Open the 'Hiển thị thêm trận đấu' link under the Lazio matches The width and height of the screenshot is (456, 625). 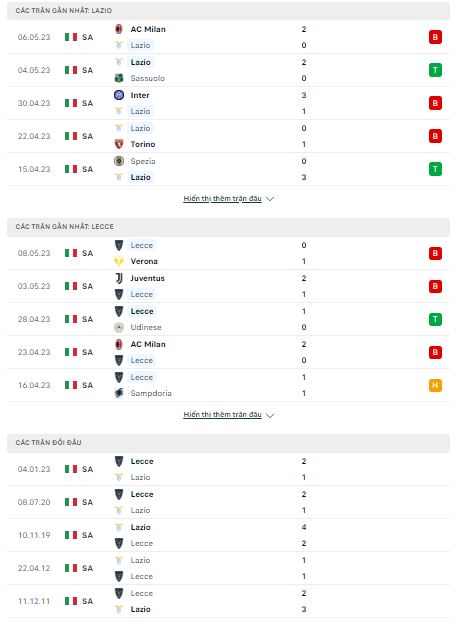[222, 199]
